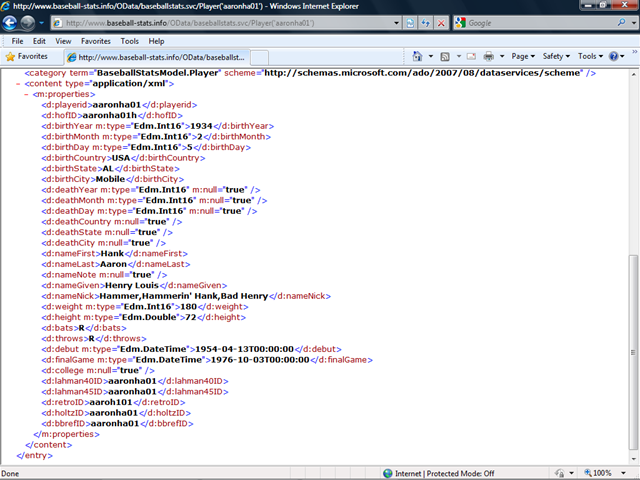Image resolution: width=640 pixels, height=480 pixels.
Task: Expand the Home button dropdown arrow
Action: 431,56
